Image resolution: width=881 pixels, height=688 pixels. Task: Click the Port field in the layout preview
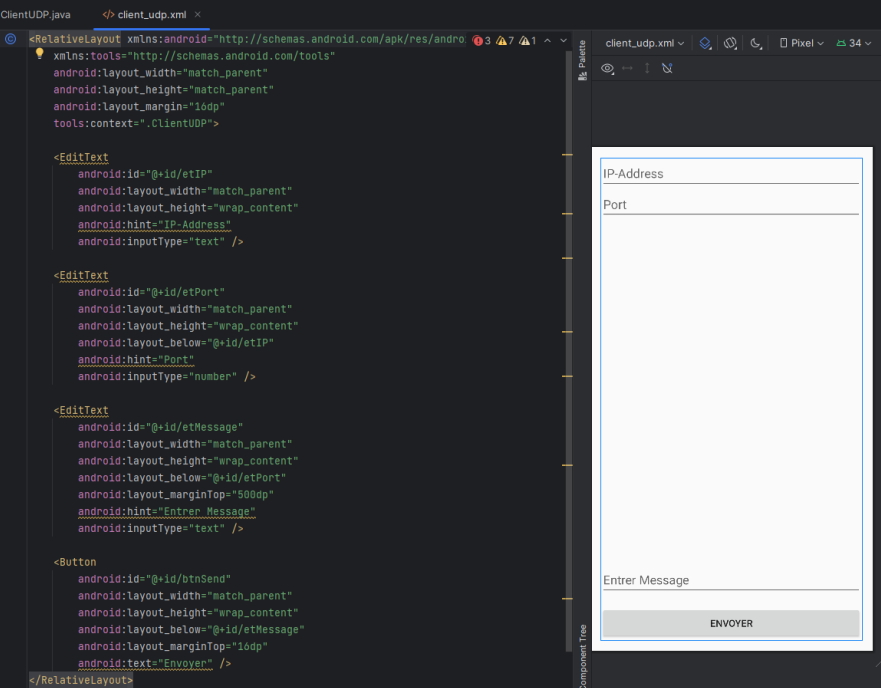click(x=731, y=204)
